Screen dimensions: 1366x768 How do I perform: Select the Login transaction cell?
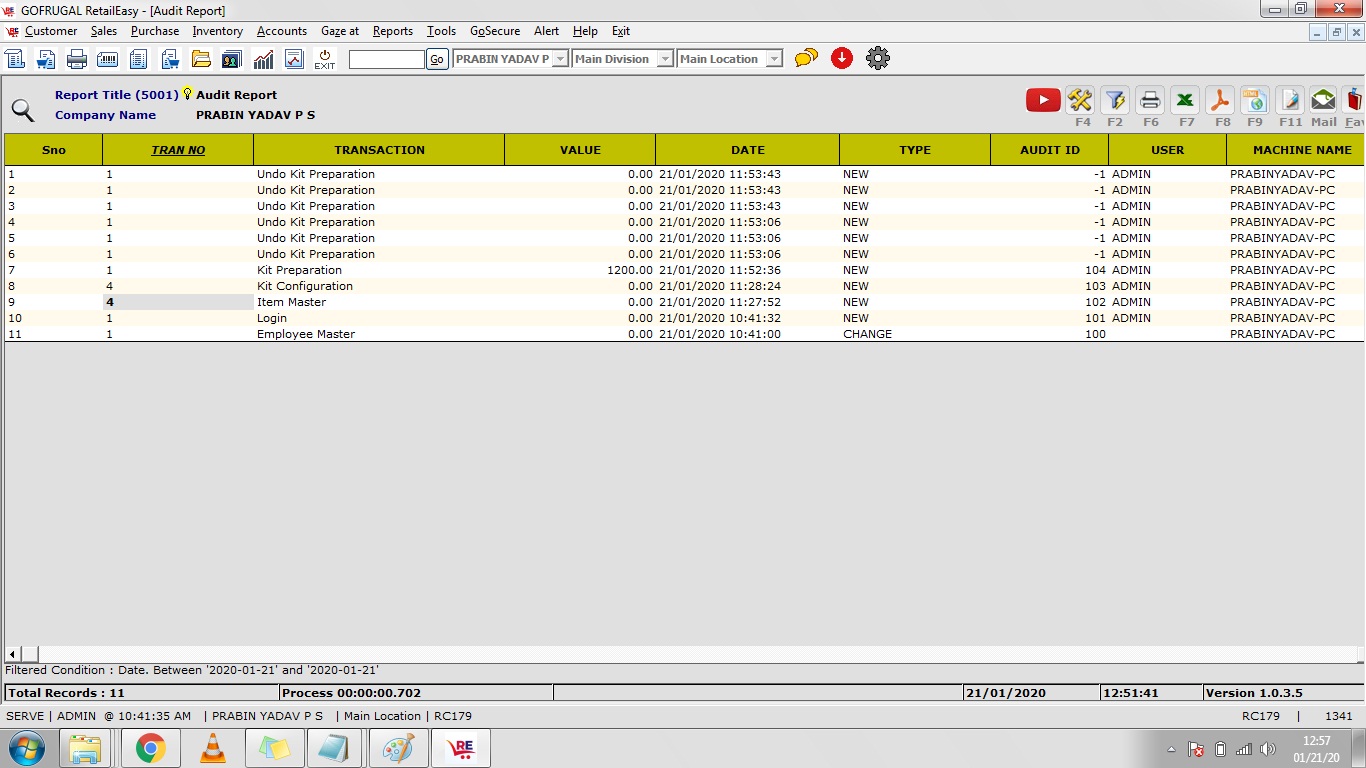(379, 318)
